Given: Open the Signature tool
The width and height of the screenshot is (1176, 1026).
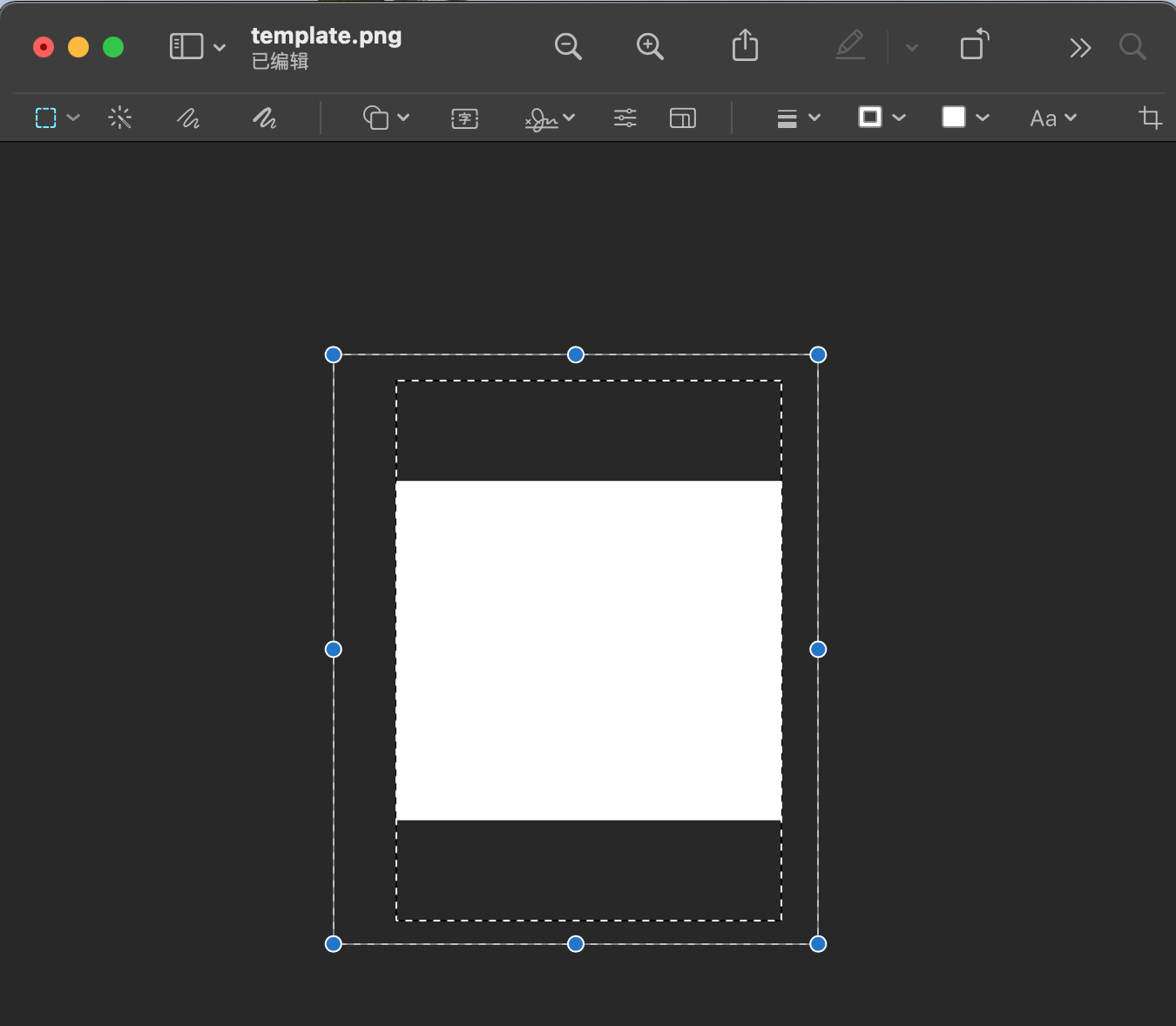Looking at the screenshot, I should coord(542,119).
